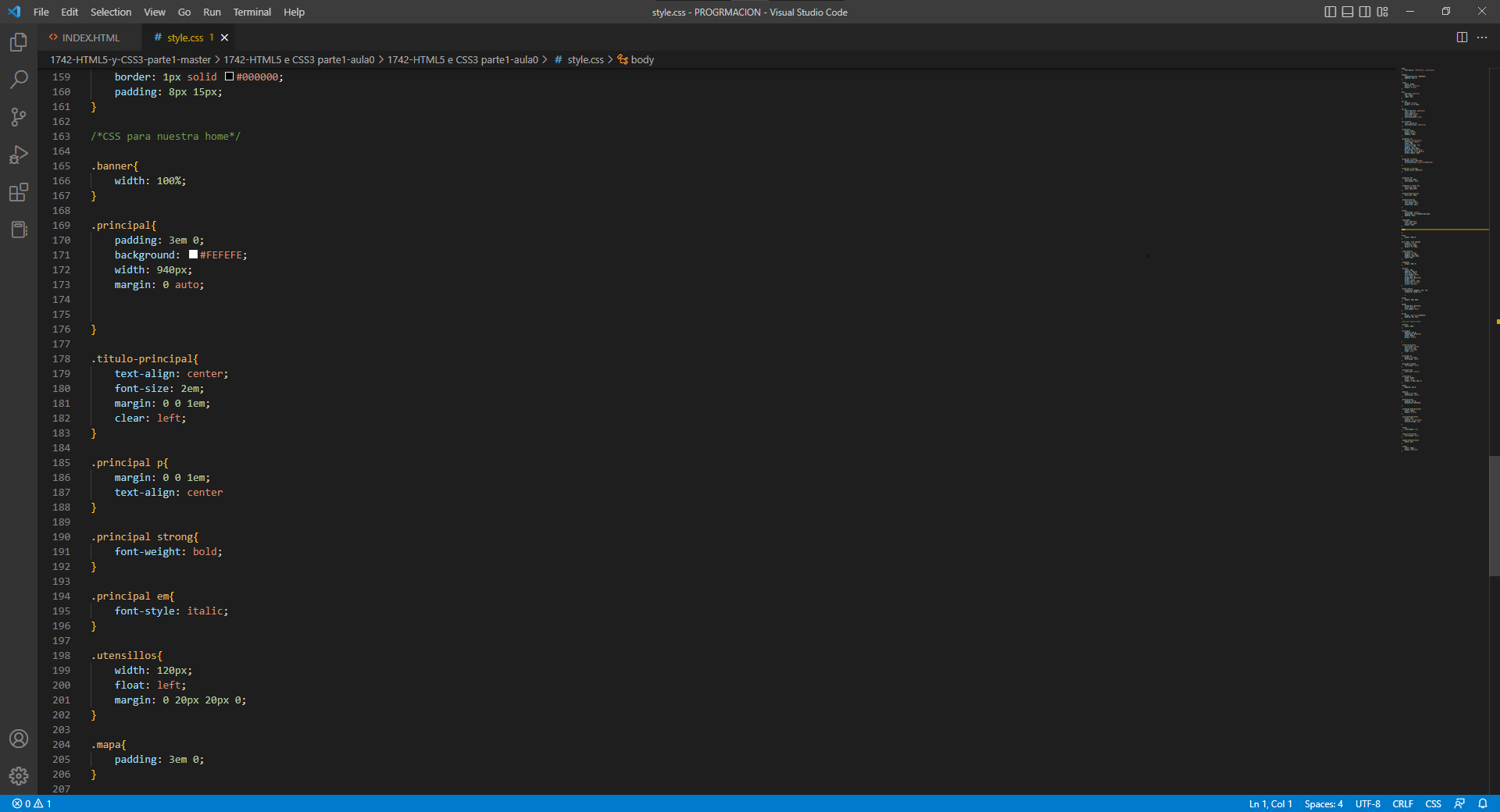Click the .principal em{ selector

[x=133, y=596]
